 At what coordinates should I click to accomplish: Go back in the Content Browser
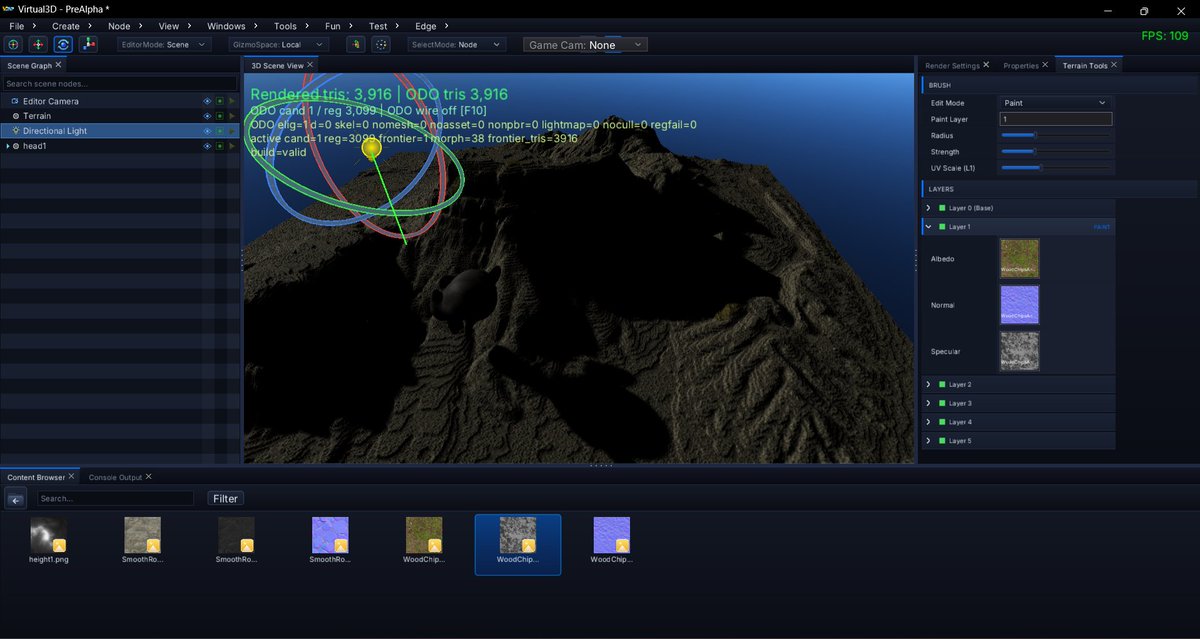pos(16,499)
